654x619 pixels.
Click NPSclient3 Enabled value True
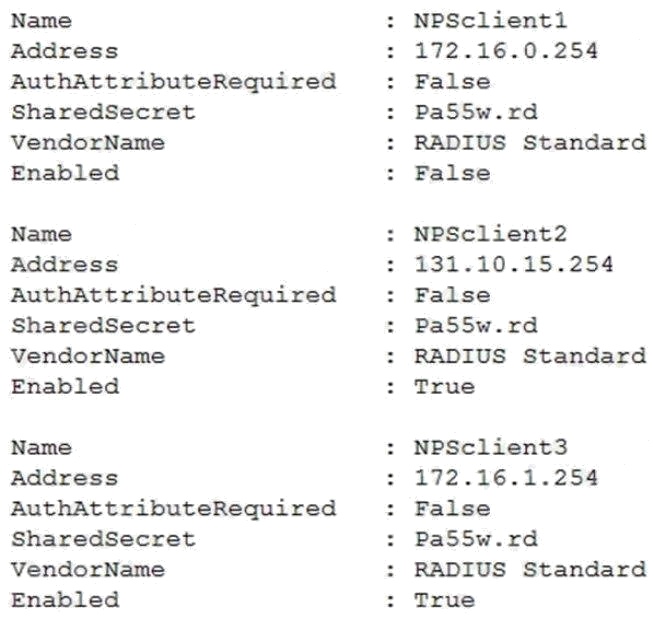pyautogui.click(x=445, y=601)
